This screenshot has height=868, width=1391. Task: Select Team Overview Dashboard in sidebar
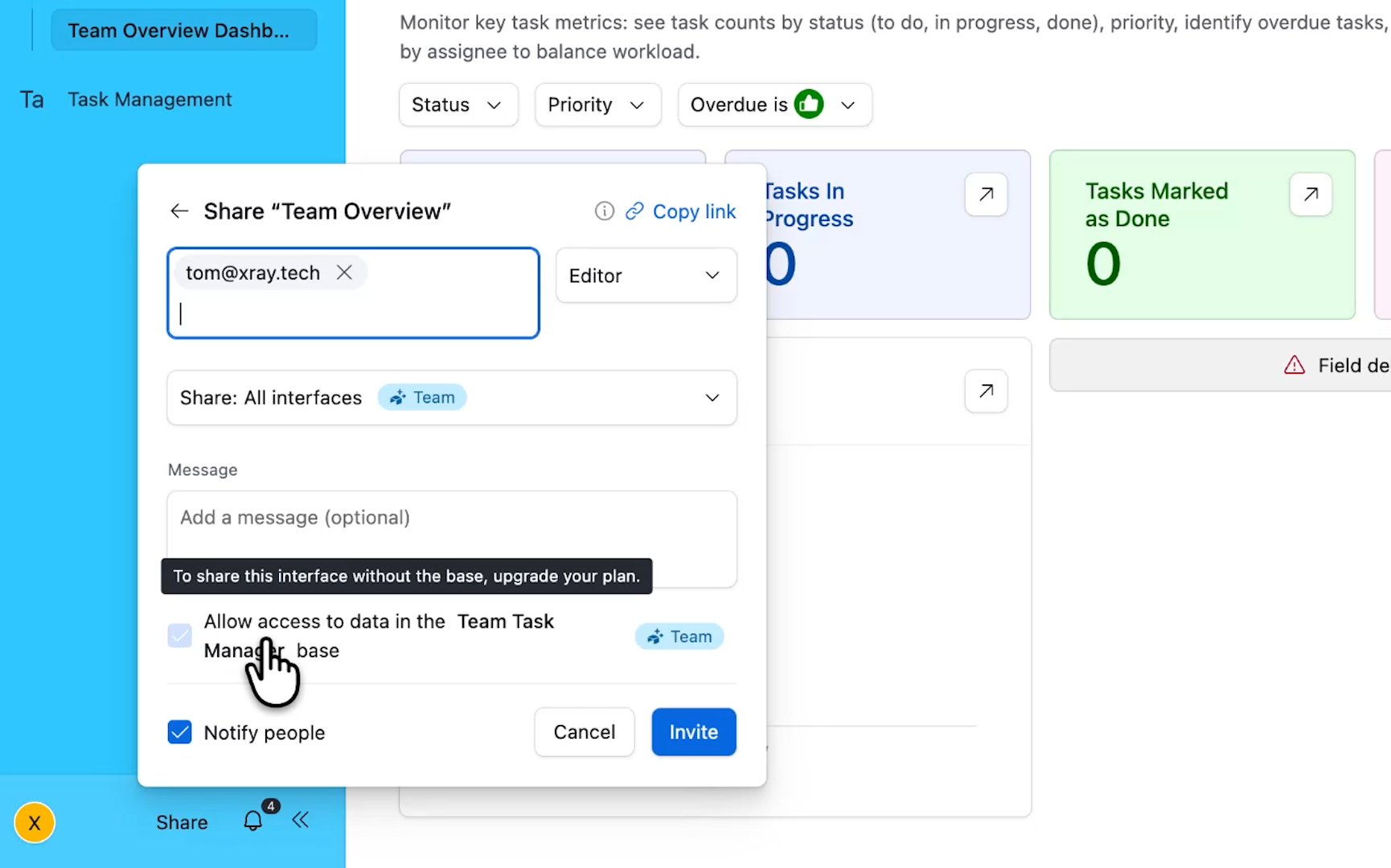click(183, 31)
